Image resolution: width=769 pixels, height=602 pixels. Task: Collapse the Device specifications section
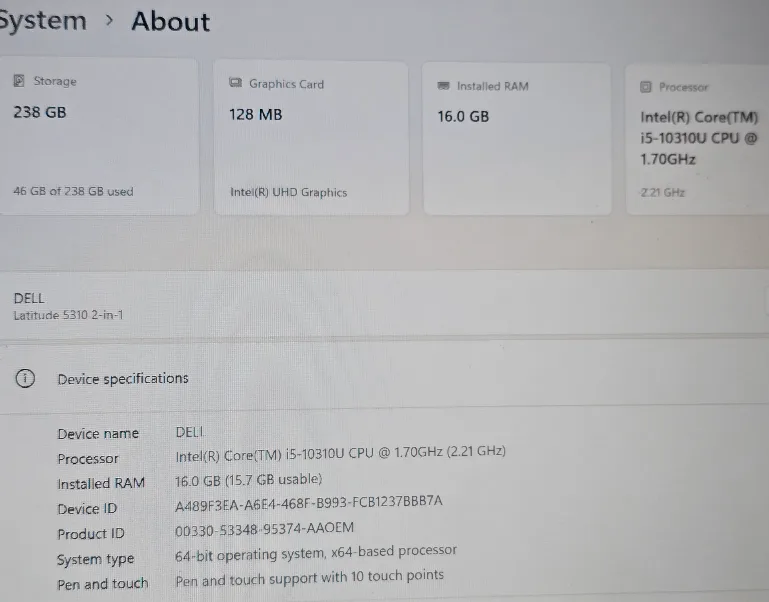click(x=123, y=378)
